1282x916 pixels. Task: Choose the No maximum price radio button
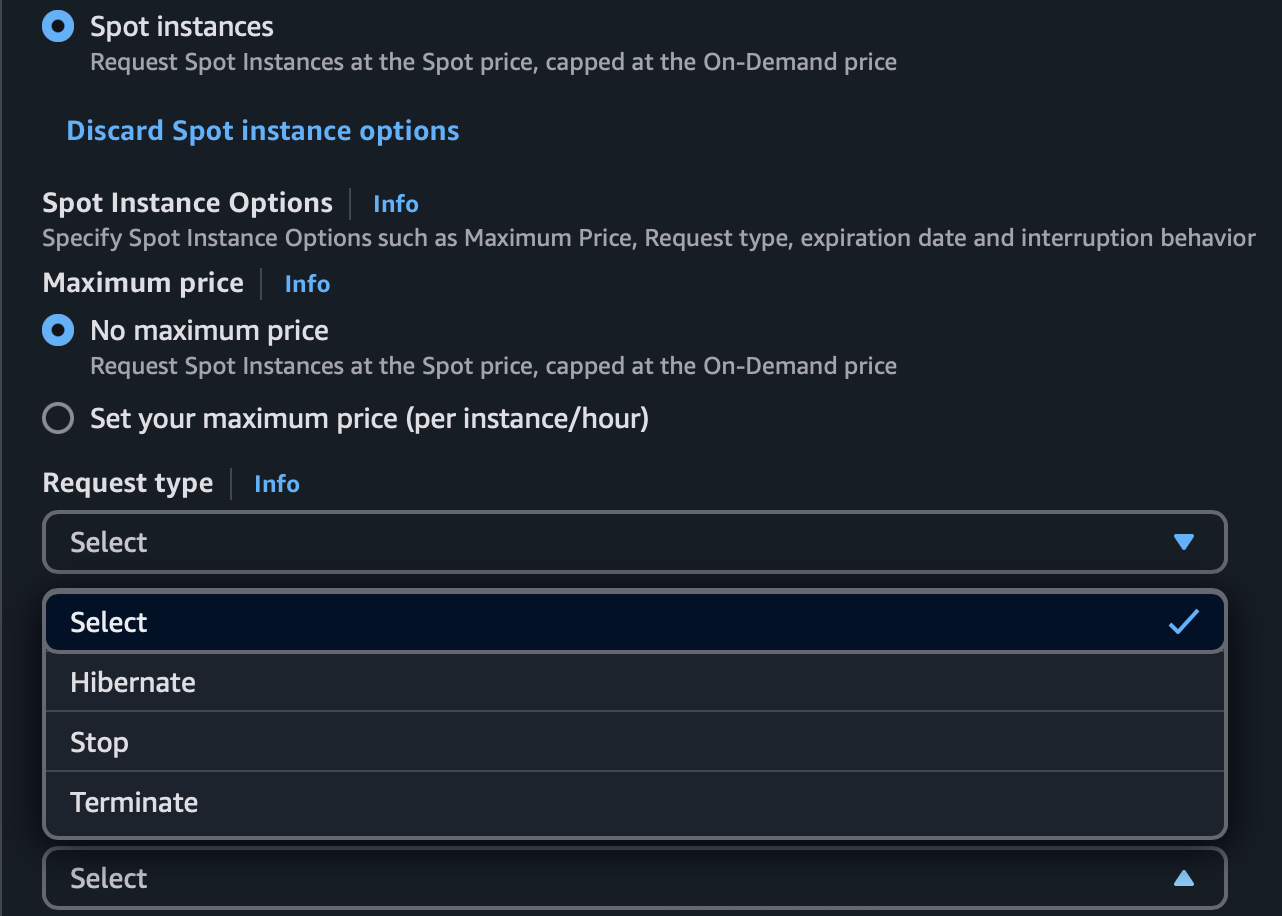click(x=58, y=330)
